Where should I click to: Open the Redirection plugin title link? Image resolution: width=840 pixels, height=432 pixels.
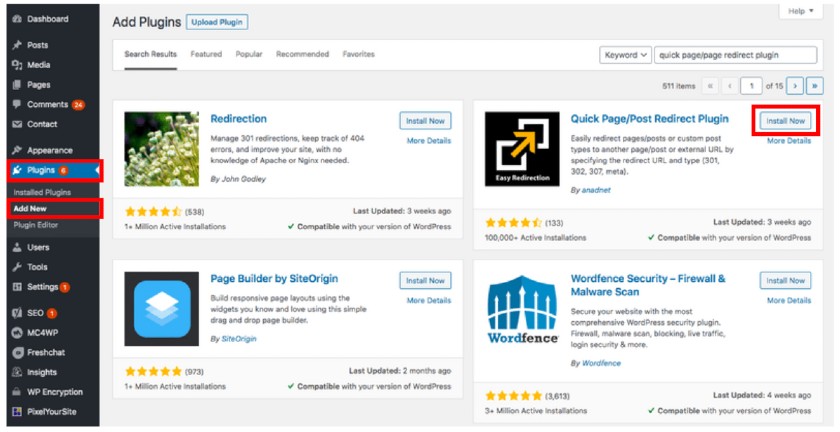(x=238, y=119)
